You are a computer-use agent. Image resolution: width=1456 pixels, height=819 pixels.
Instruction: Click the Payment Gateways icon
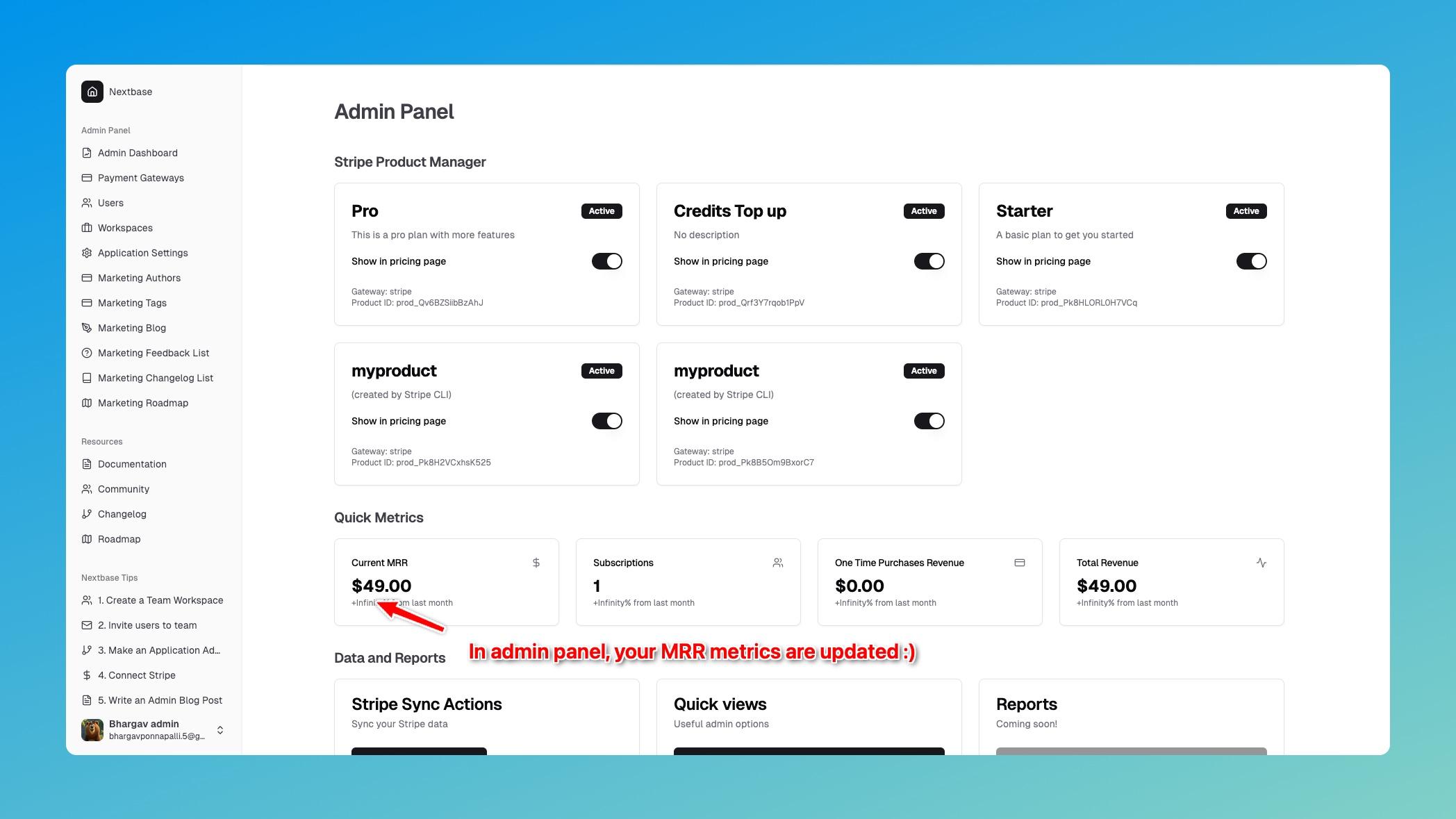87,178
